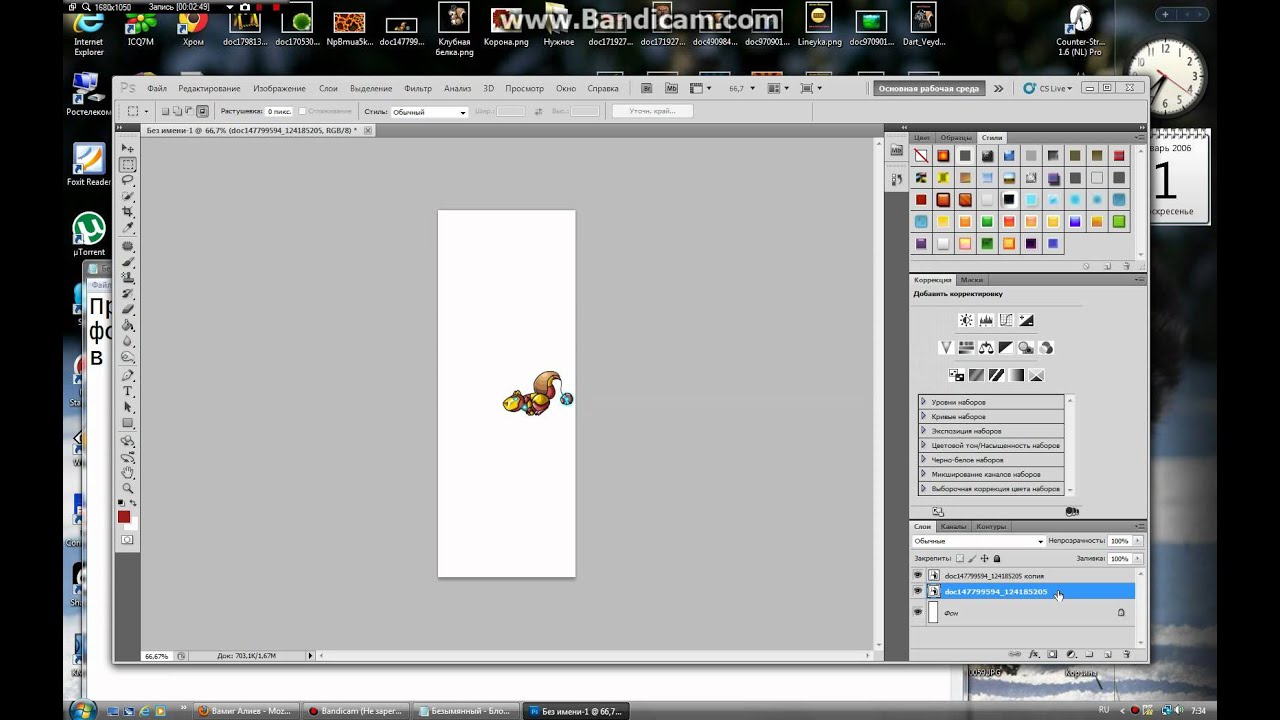Viewport: 1280px width, 720px height.
Task: Open Bandicam window from the taskbar
Action: pyautogui.click(x=355, y=711)
